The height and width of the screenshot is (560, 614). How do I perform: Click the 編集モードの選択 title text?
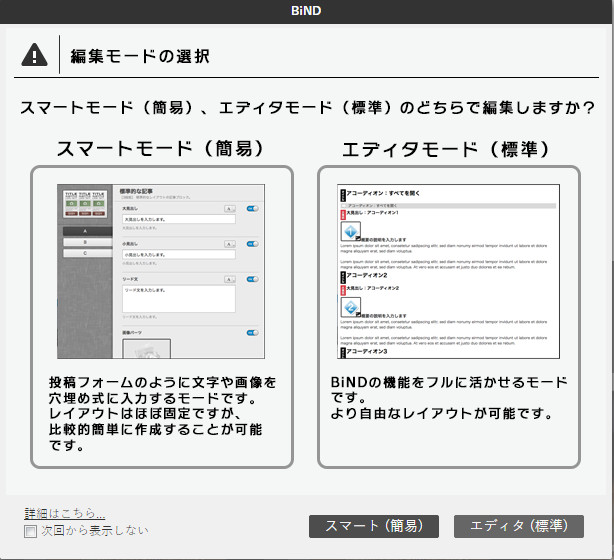140,56
